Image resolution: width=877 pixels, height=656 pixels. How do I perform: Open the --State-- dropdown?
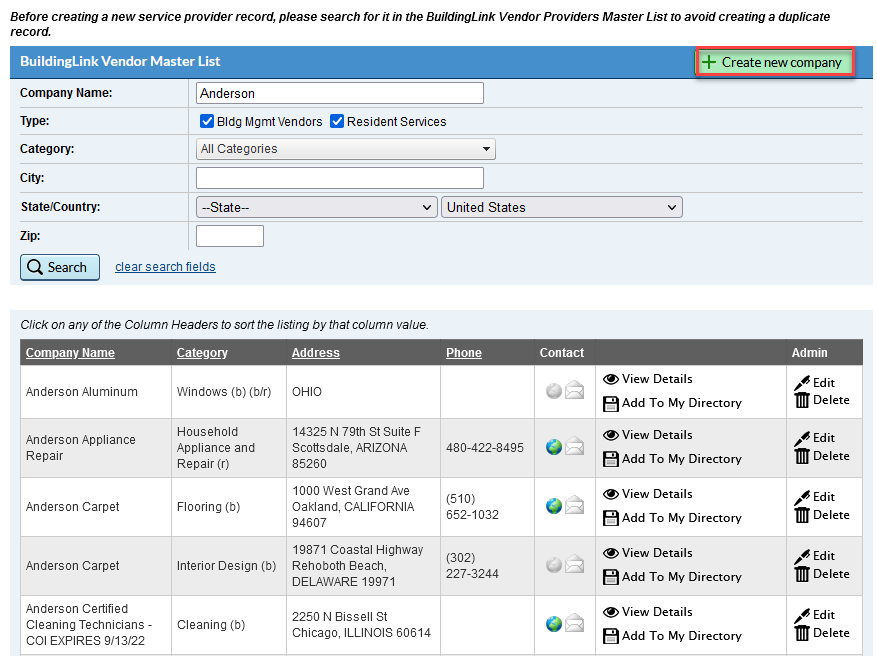tap(317, 207)
